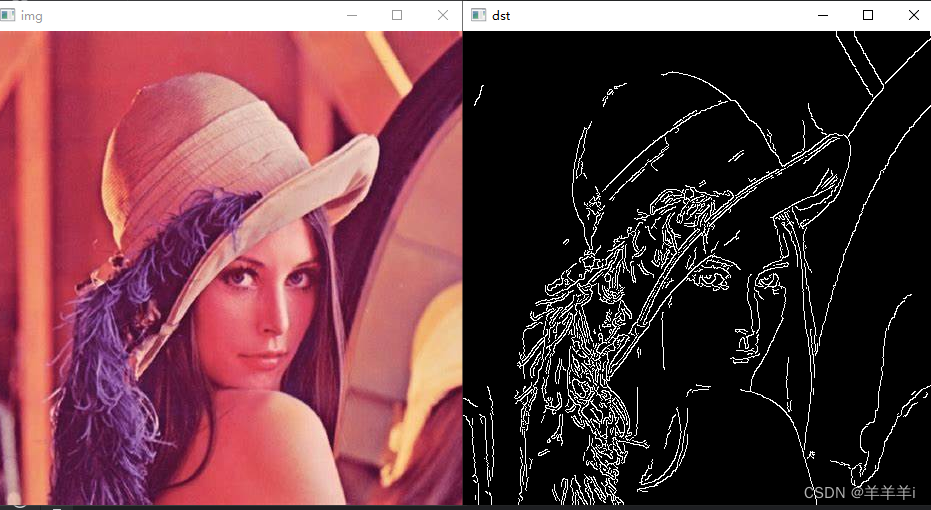This screenshot has width=931, height=510.
Task: Minimize the dst window
Action: coord(823,15)
